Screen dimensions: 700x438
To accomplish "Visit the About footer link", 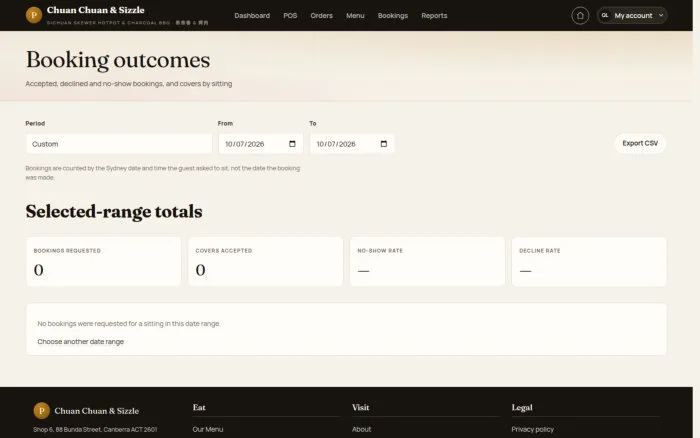I will [361, 429].
